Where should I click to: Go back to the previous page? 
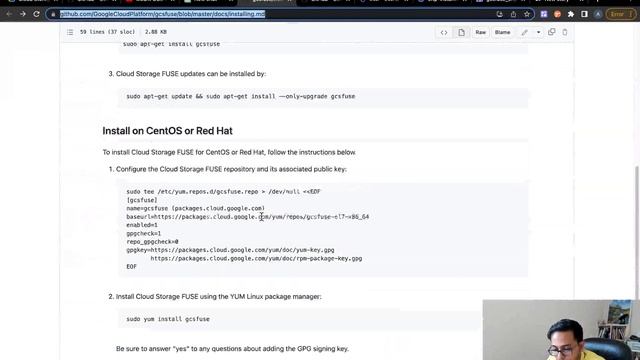click(9, 14)
